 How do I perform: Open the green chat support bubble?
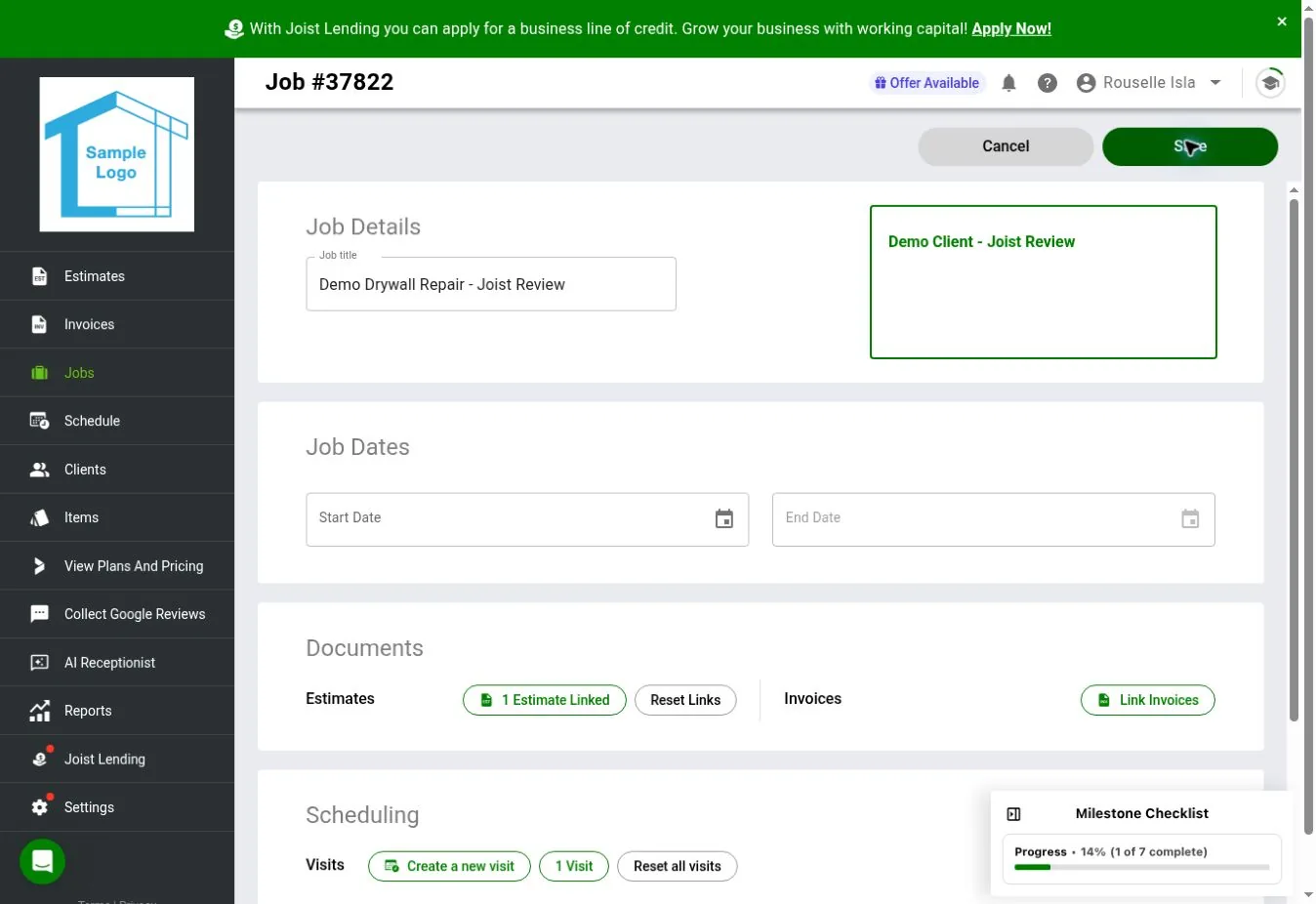click(42, 862)
